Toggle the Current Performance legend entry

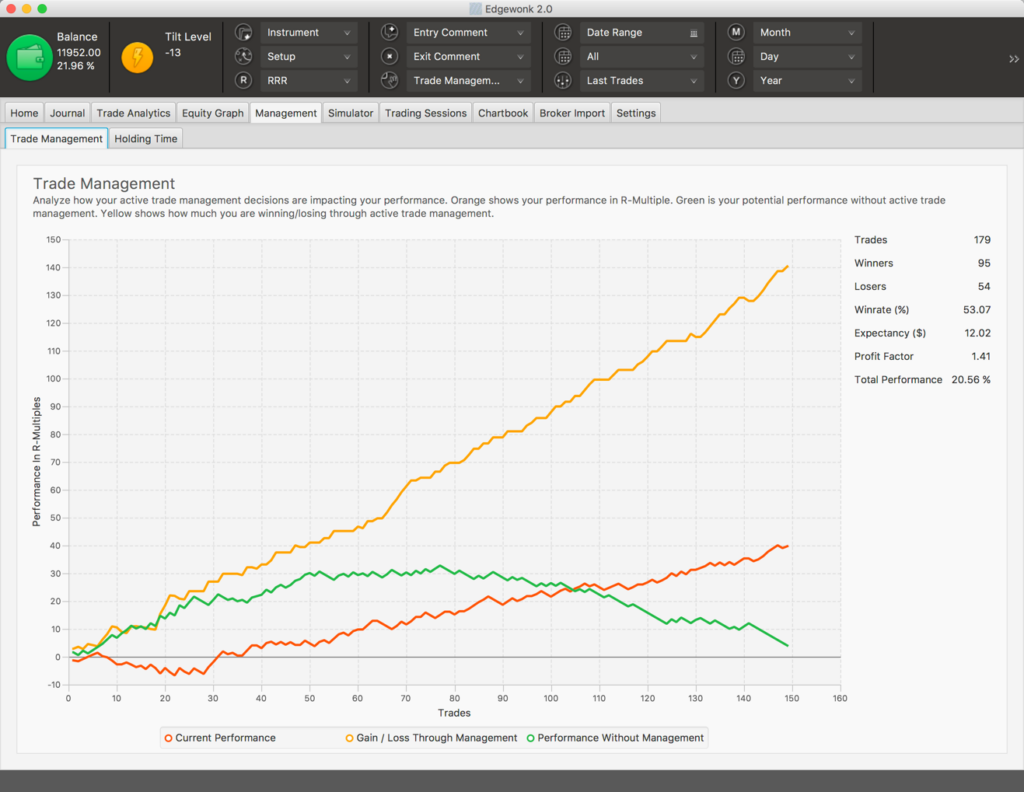[x=219, y=737]
